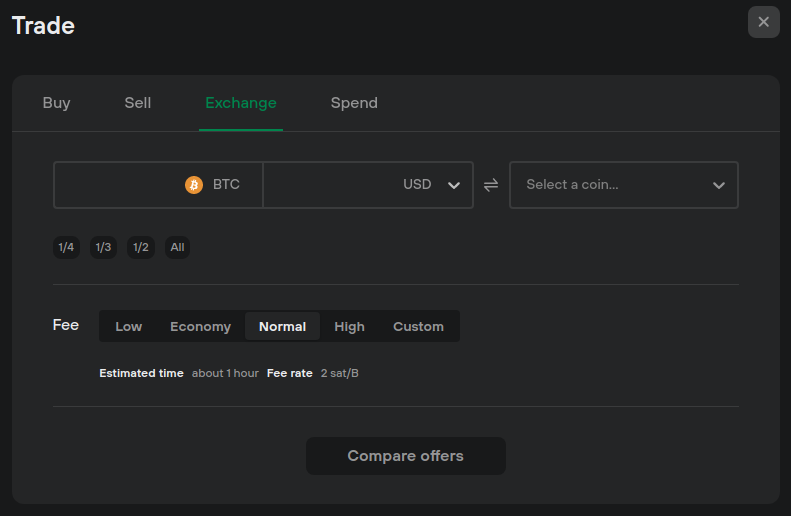Select the Low fee option
791x516 pixels.
(x=129, y=326)
